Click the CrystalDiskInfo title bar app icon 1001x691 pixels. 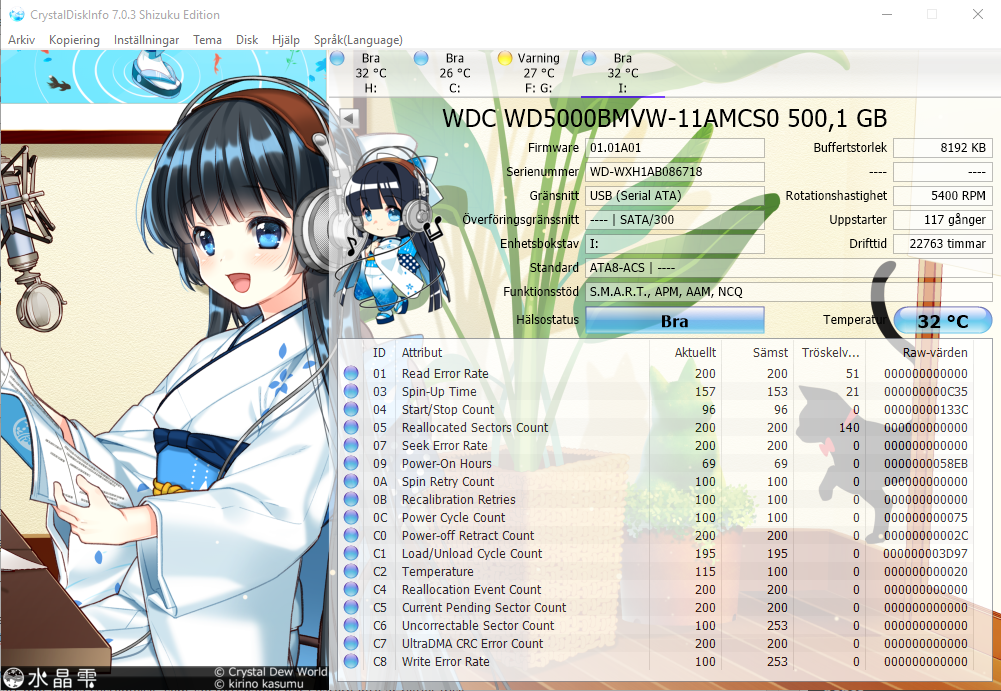(17, 14)
